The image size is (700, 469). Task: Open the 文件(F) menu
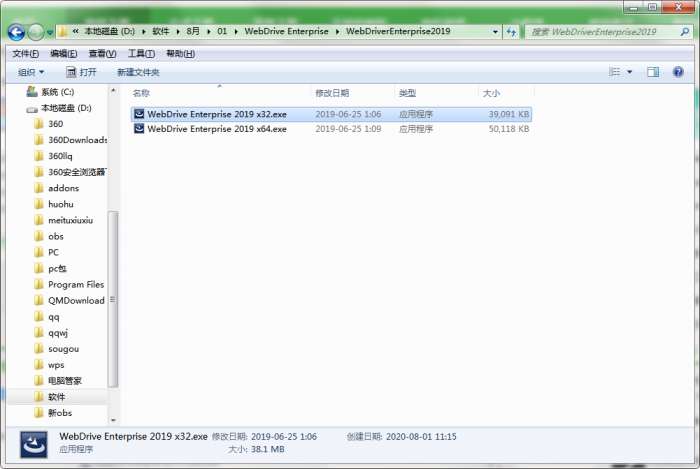[25, 54]
